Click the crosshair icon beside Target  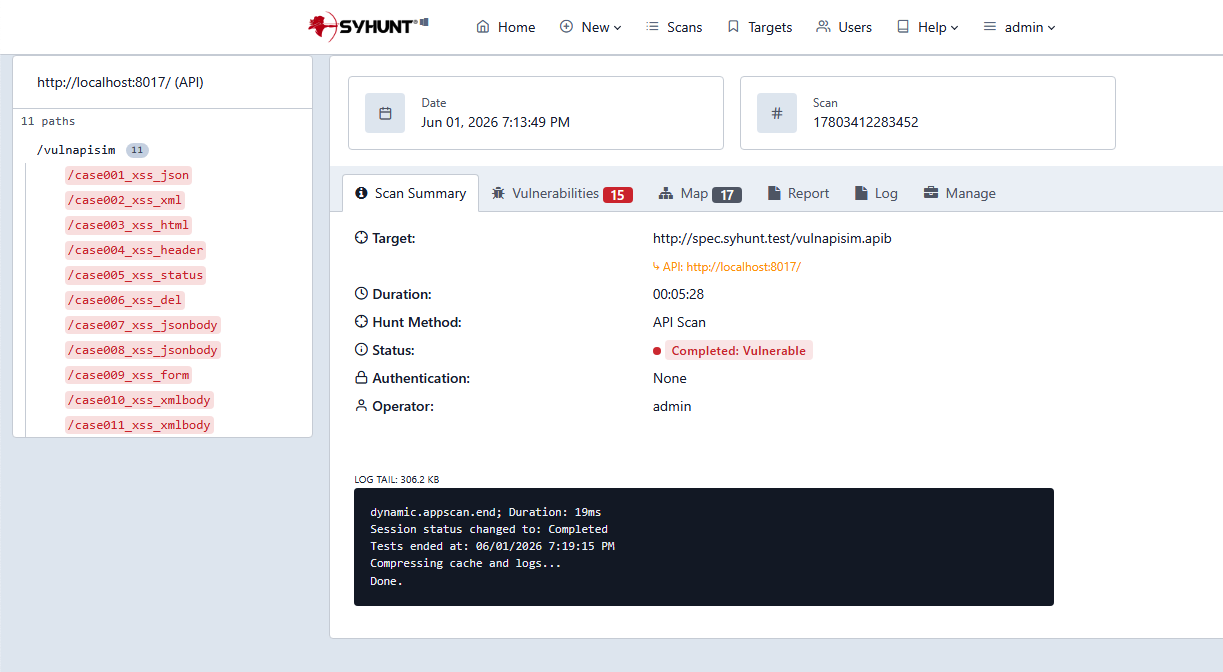click(x=361, y=238)
